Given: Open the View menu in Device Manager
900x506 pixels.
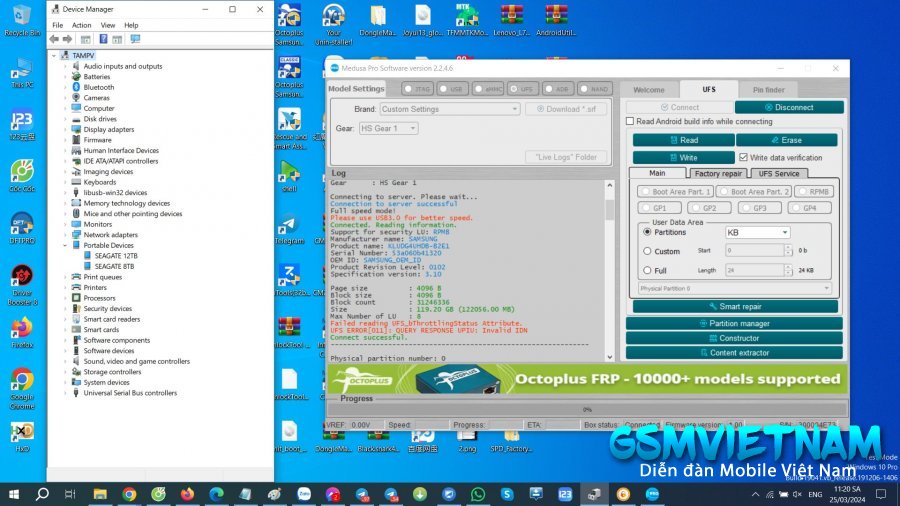Looking at the screenshot, I should [108, 25].
